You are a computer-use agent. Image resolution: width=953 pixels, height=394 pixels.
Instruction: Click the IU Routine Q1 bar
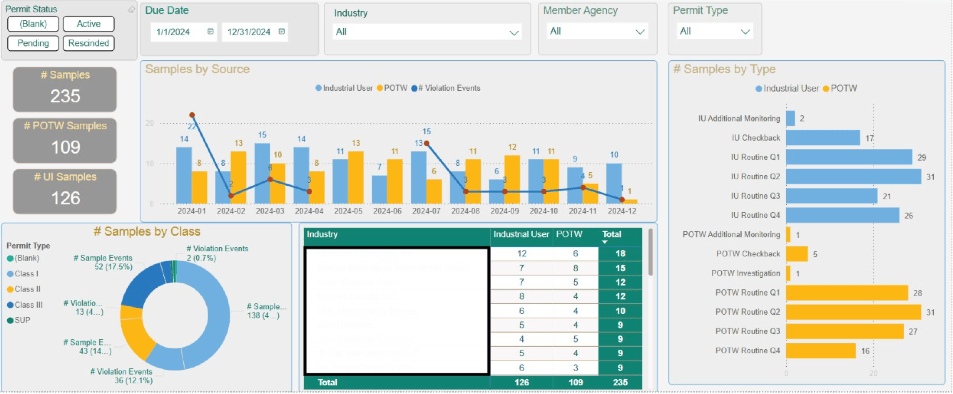[x=849, y=157]
